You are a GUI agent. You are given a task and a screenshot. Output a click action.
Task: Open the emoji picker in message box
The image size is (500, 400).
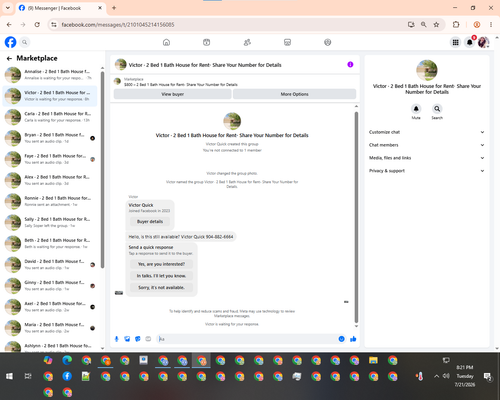click(x=341, y=339)
